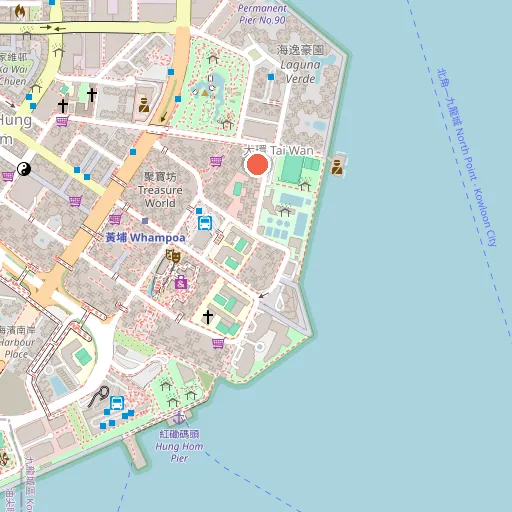The width and height of the screenshot is (512, 512).
Task: Click the bus station icon near Treasure World
Action: click(x=205, y=223)
